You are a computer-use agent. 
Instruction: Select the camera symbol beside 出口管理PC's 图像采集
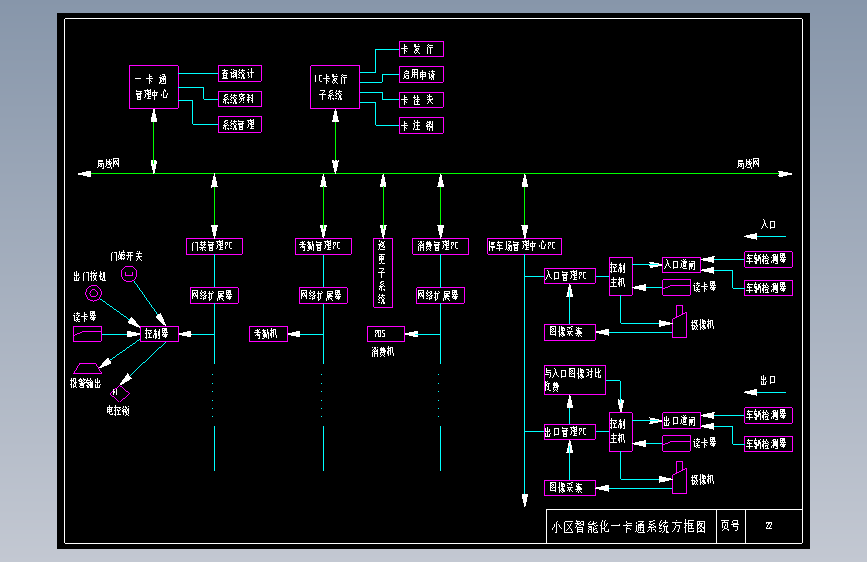[x=680, y=478]
